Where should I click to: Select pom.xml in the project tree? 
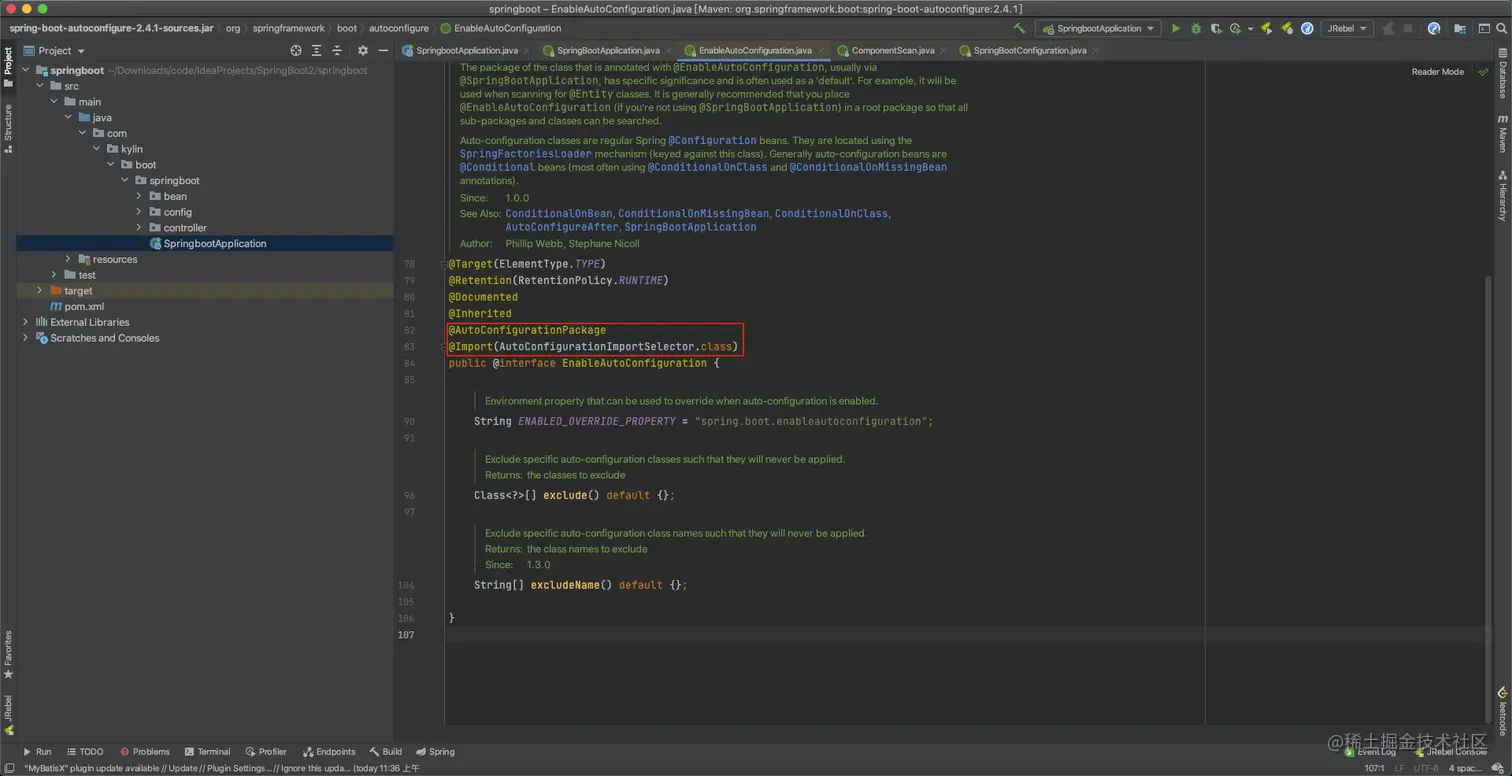click(76, 307)
